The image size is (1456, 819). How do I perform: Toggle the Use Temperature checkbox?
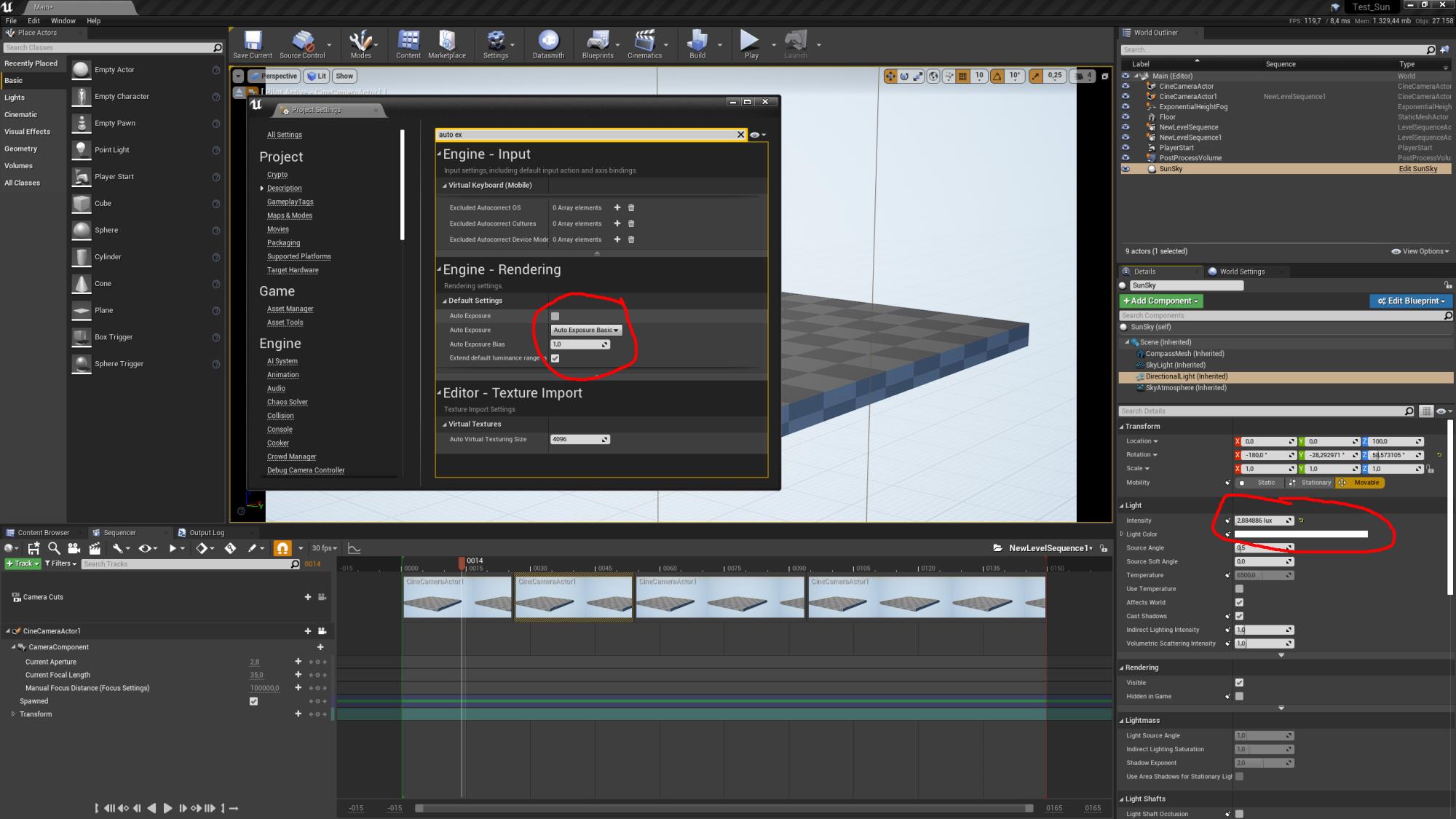coord(1239,589)
